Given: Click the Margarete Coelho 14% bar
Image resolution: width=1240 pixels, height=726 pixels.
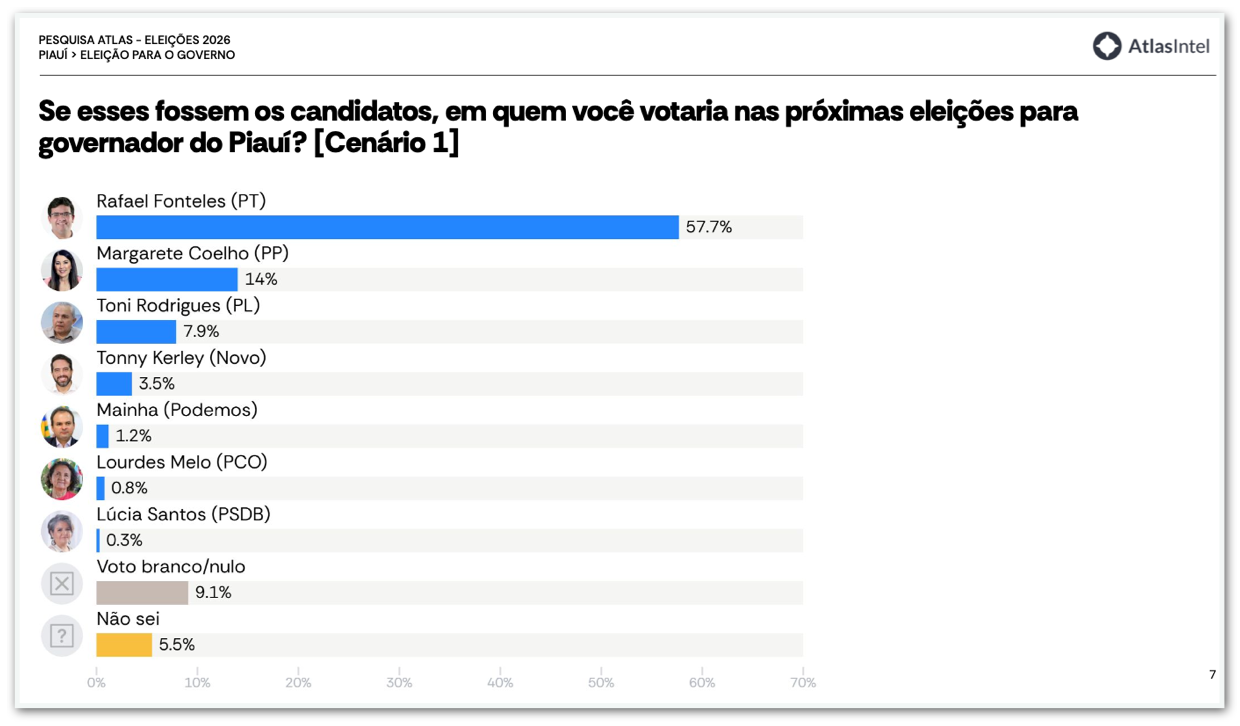Looking at the screenshot, I should pyautogui.click(x=167, y=280).
